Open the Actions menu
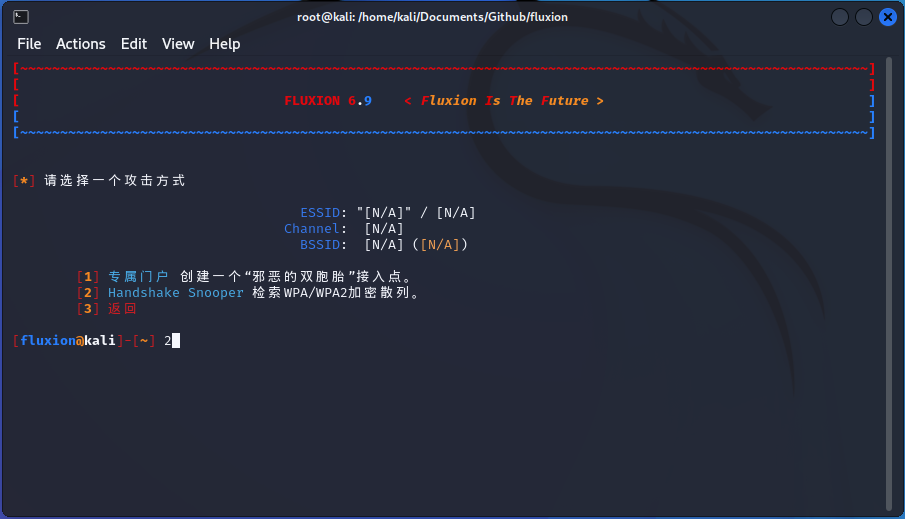The width and height of the screenshot is (905, 519). pos(81,44)
